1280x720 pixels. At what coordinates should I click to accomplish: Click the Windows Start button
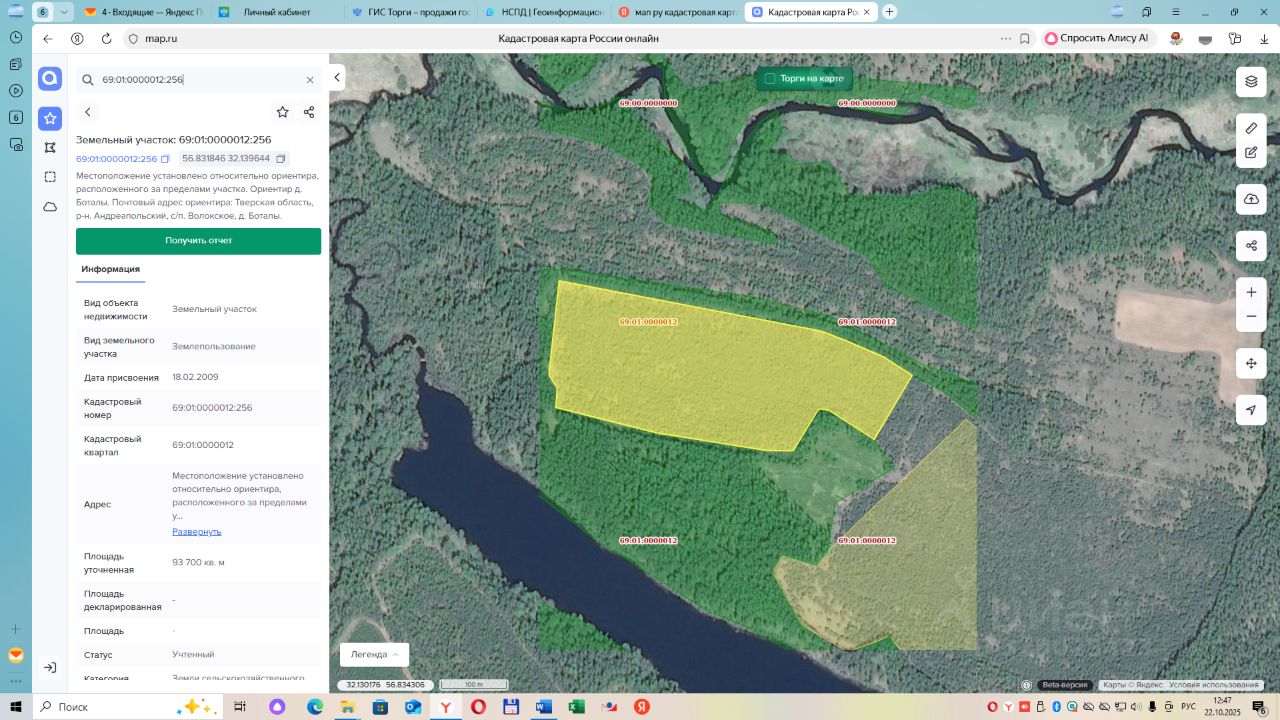tap(16, 706)
